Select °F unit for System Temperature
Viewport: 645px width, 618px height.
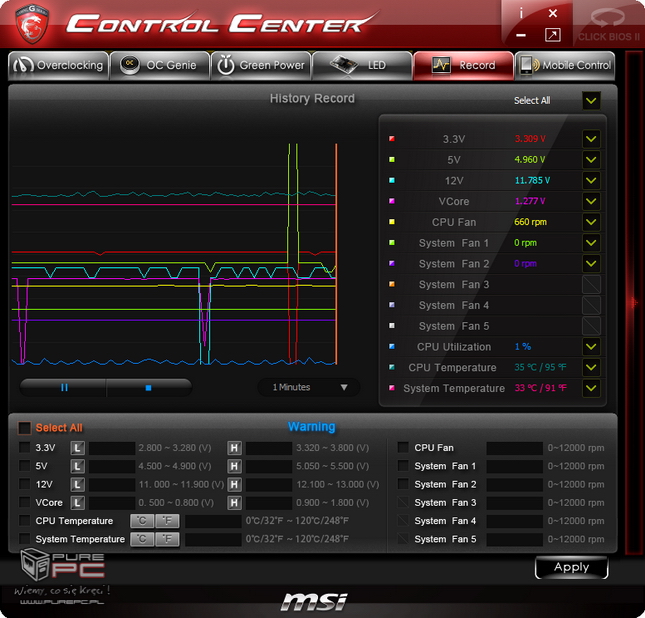click(x=167, y=539)
